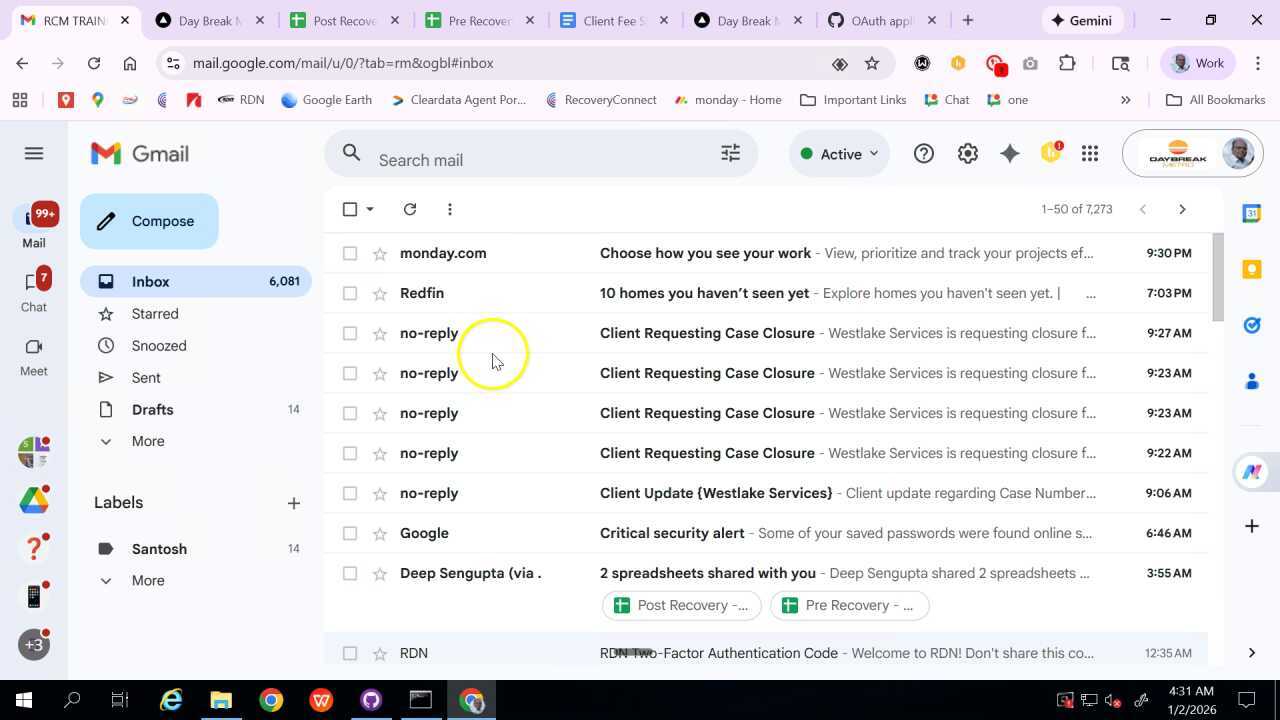
Task: Check the Deep Sengupta email checkbox
Action: click(350, 573)
